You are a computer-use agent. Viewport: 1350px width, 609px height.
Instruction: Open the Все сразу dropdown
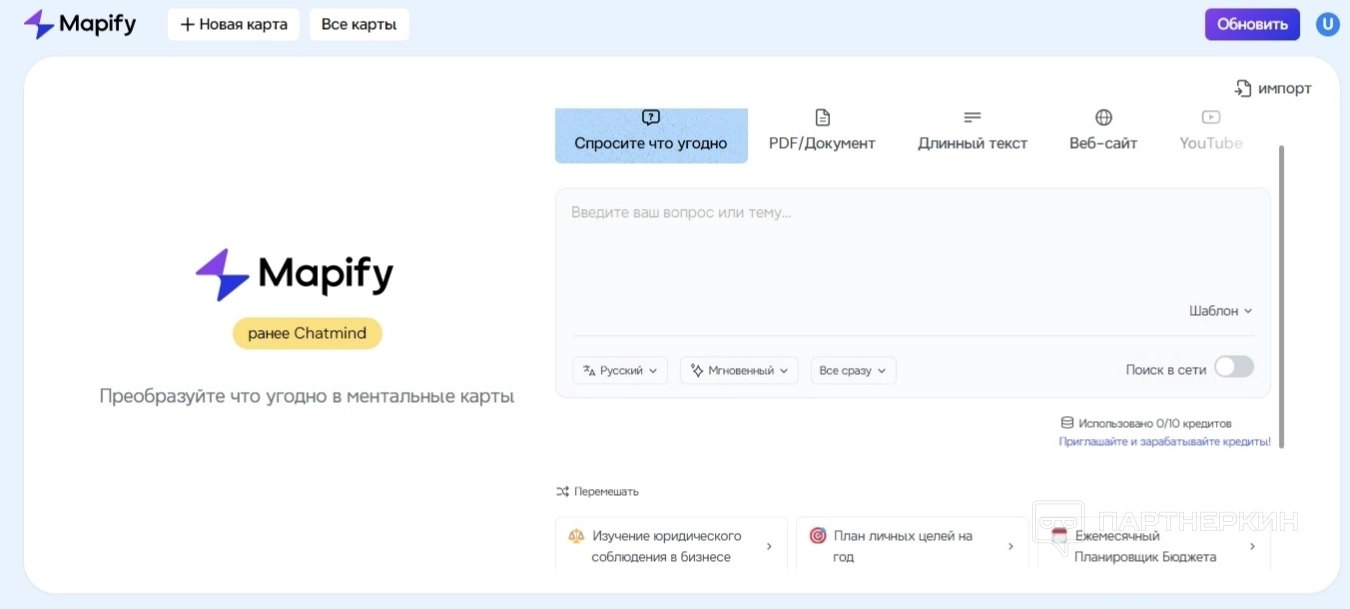click(x=853, y=370)
